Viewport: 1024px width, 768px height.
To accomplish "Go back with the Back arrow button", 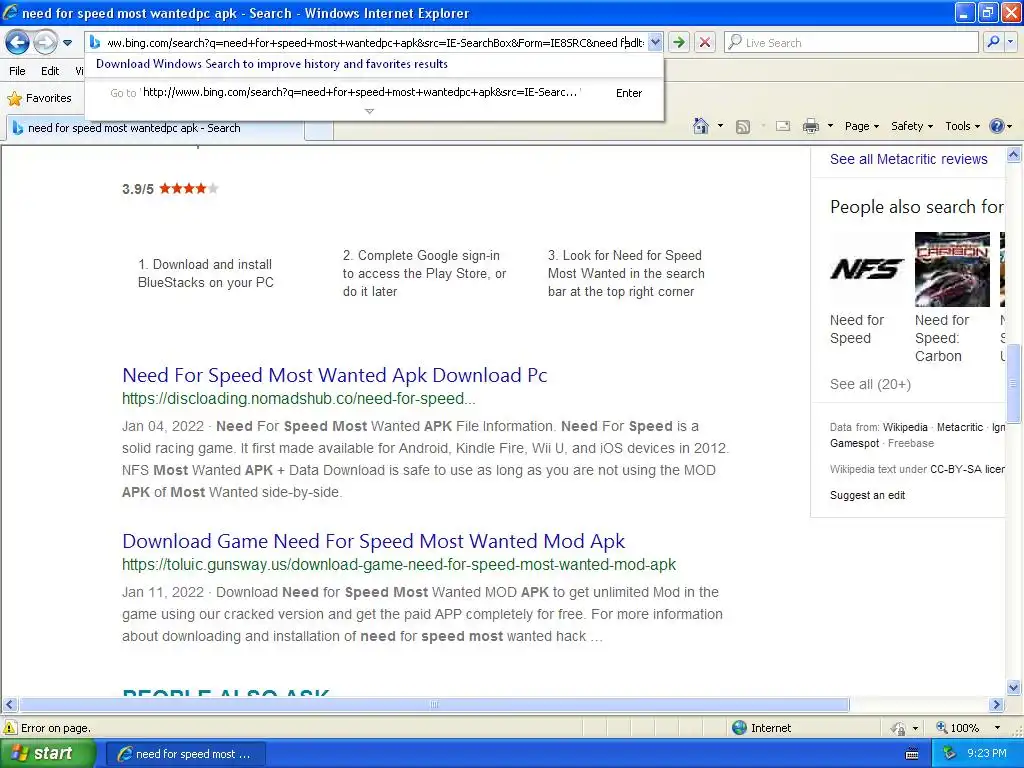I will point(18,43).
